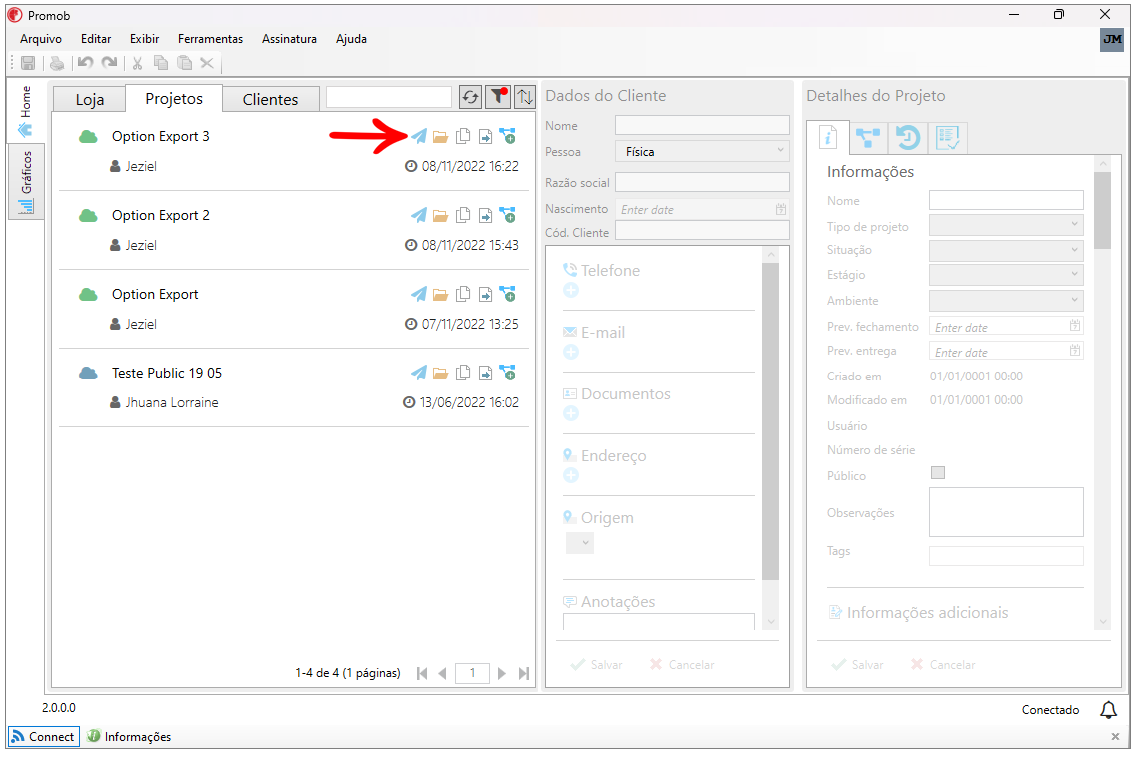Image resolution: width=1133 pixels, height=757 pixels.
Task: Click the Observações text box
Action: [x=1006, y=512]
